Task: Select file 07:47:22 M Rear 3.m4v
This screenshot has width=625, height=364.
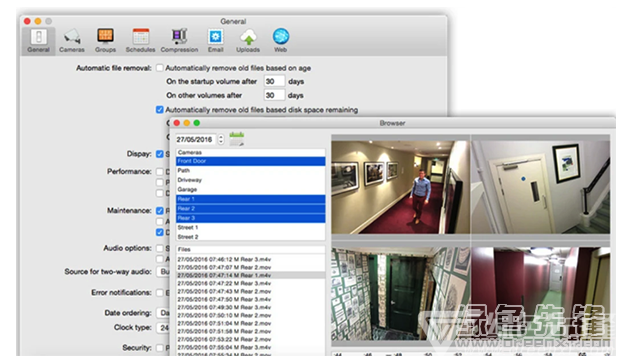Action: (250, 283)
